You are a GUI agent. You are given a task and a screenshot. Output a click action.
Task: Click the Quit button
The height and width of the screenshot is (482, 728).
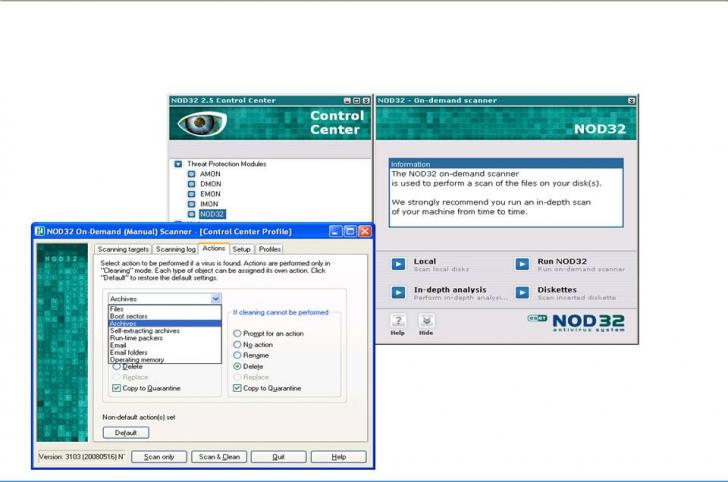pos(279,457)
